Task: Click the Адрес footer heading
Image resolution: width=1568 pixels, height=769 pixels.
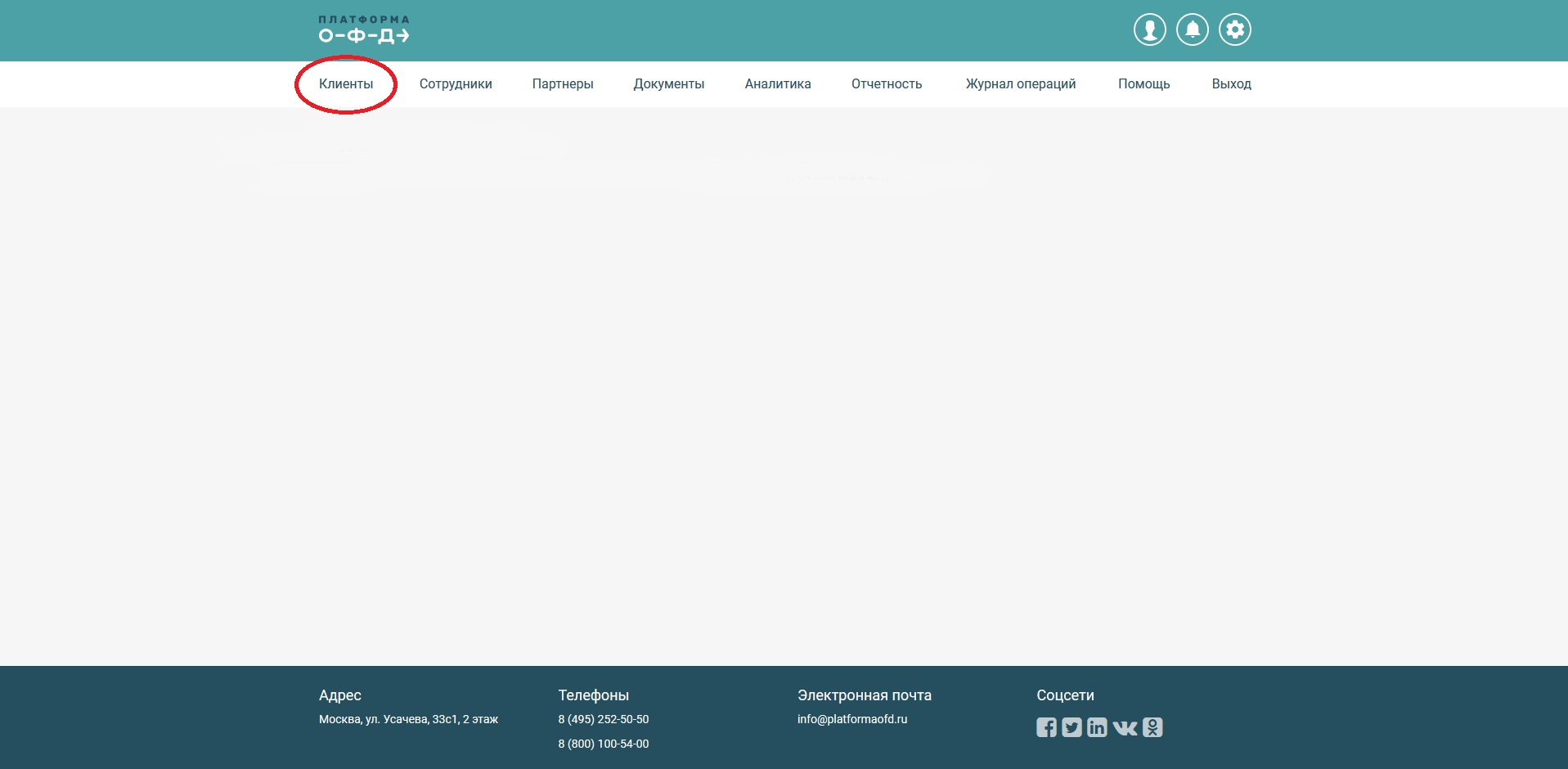Action: coord(340,695)
